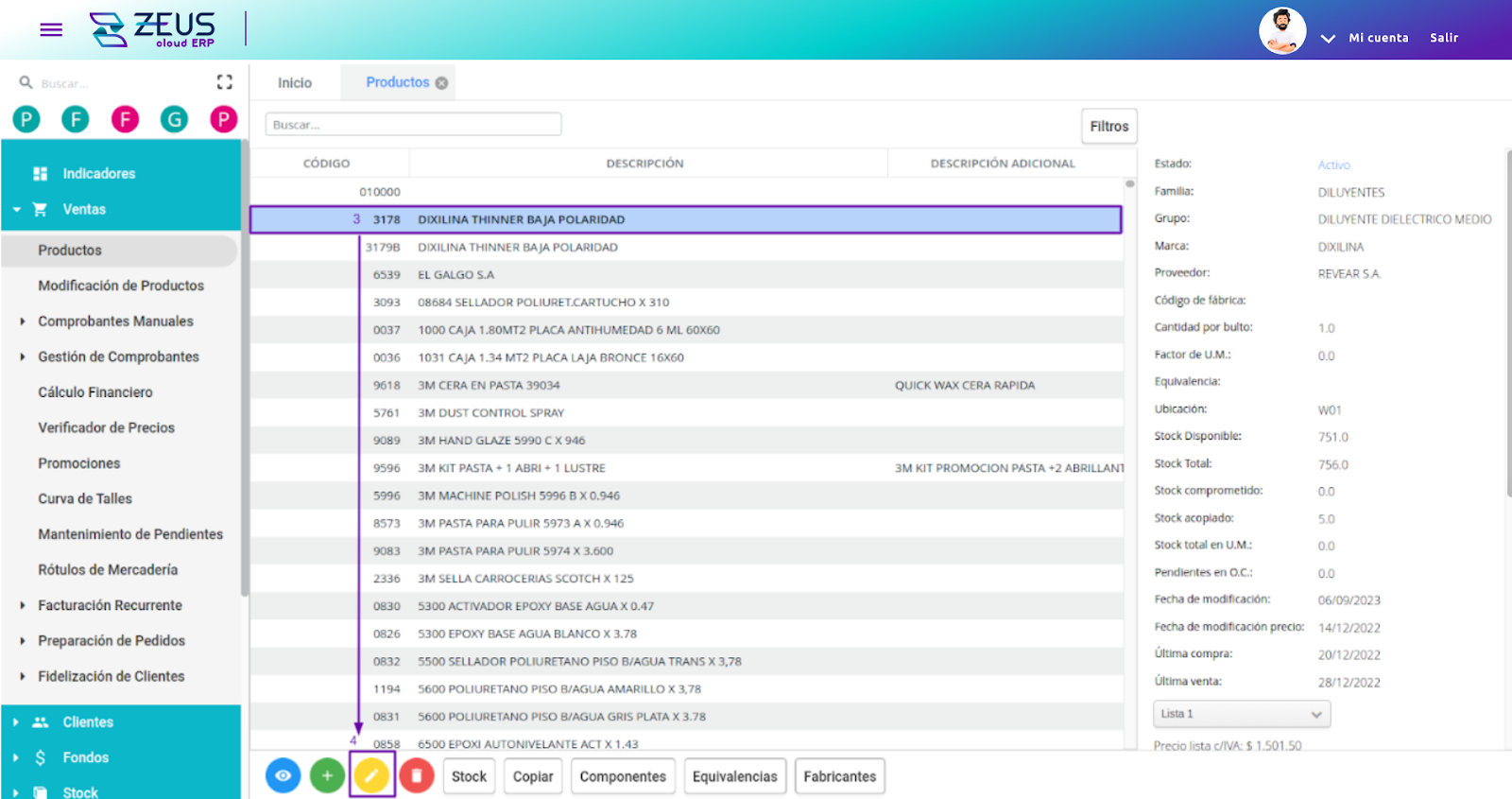Screen dimensions: 1512x799
Task: Click Salir to log out
Action: (1443, 38)
